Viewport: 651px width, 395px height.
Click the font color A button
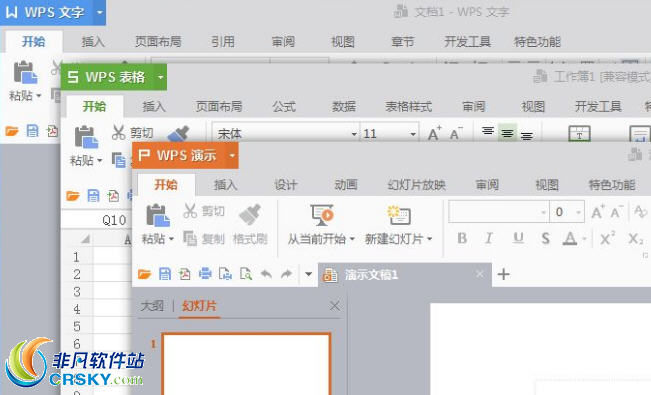pyautogui.click(x=570, y=238)
